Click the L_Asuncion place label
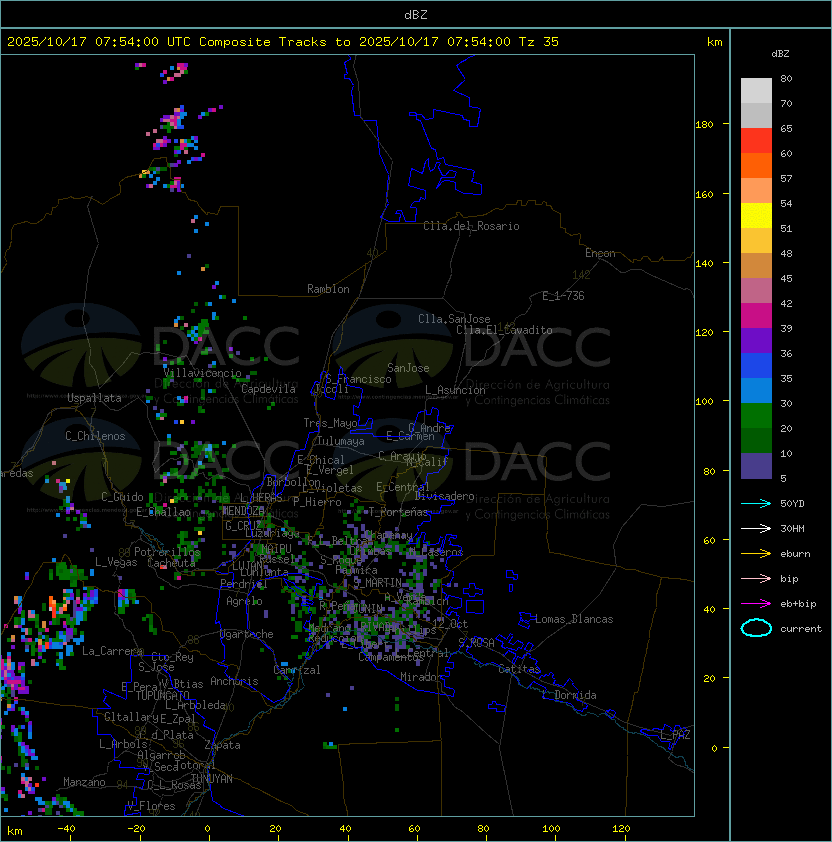Image resolution: width=832 pixels, height=842 pixels. [x=455, y=390]
